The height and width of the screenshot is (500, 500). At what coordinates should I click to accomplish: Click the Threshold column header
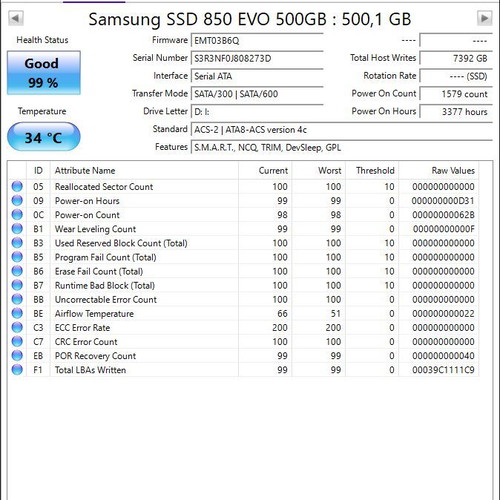click(372, 171)
